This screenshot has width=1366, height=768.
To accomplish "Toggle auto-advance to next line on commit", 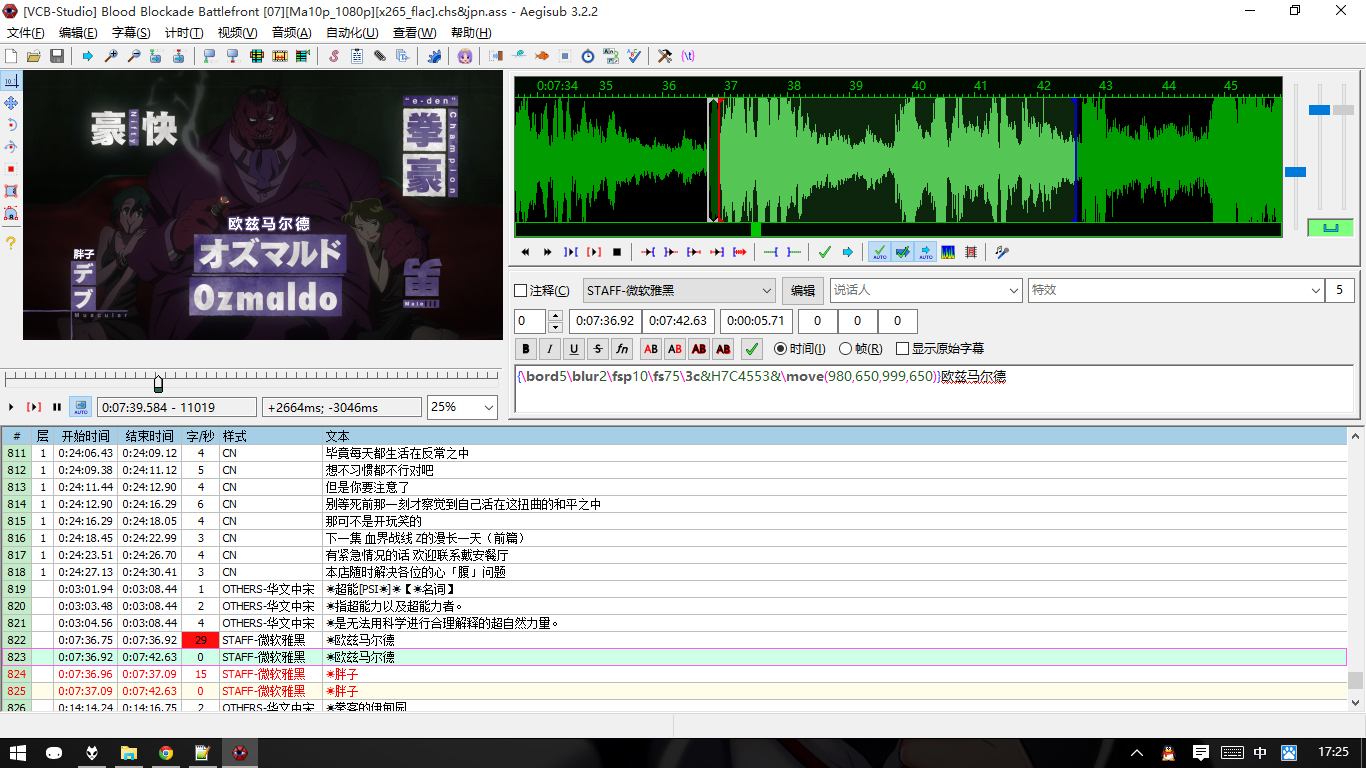I will click(x=902, y=252).
